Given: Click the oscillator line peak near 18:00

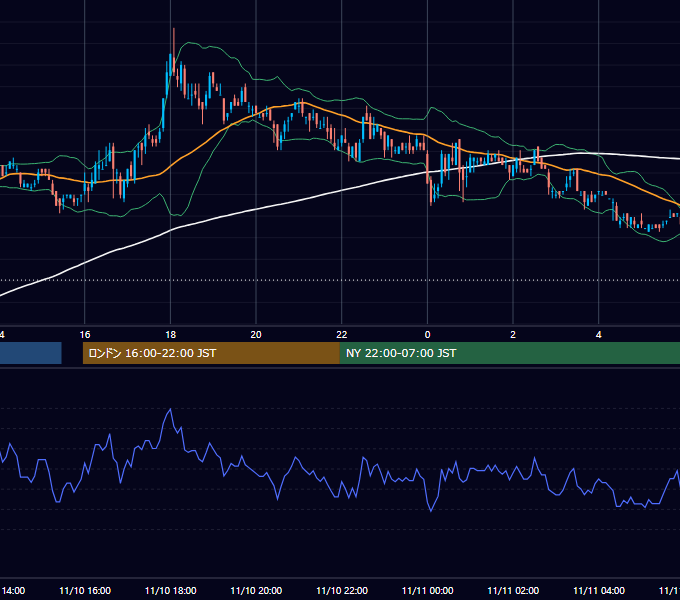Looking at the screenshot, I should coord(170,409).
